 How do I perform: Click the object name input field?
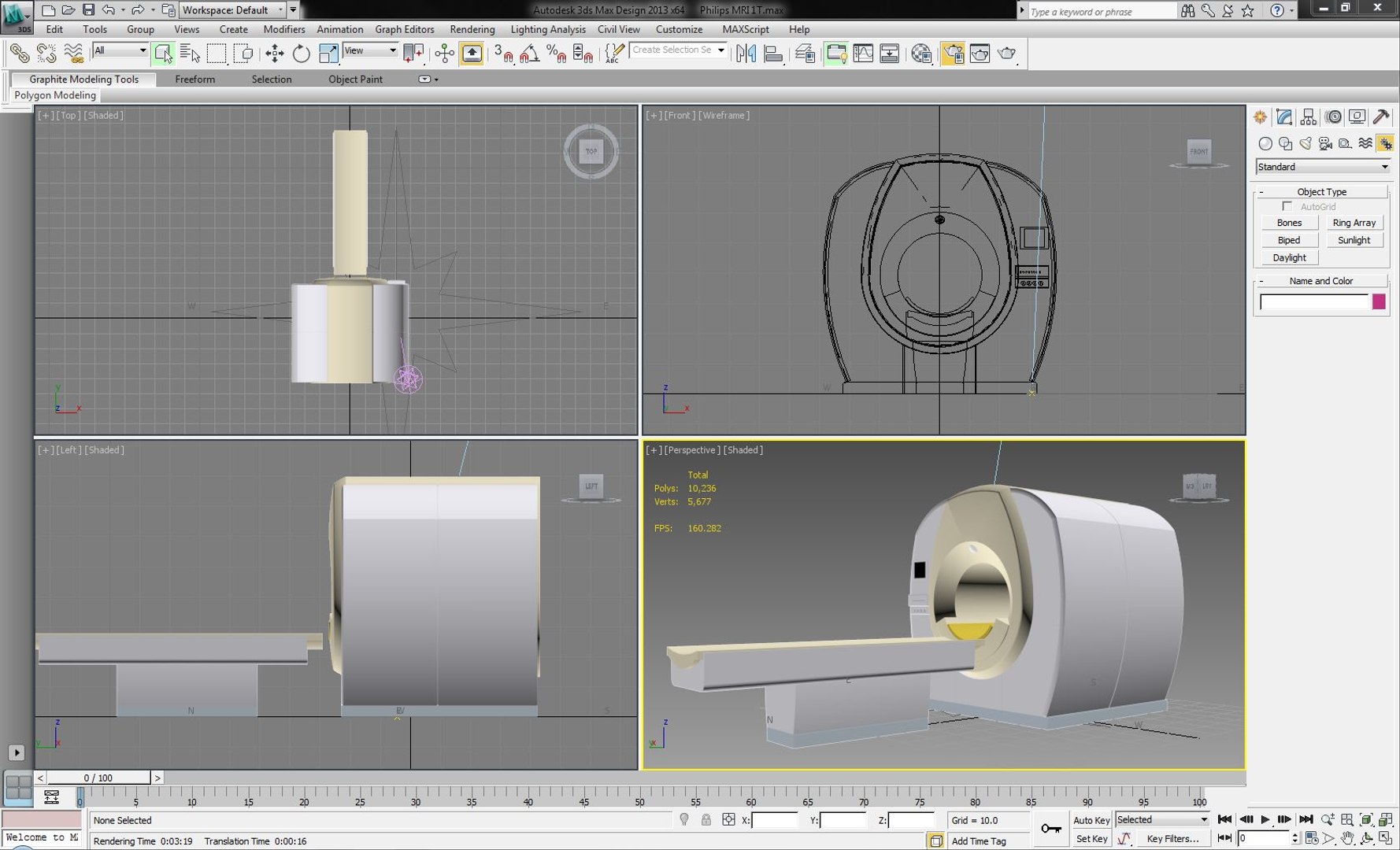coord(1313,301)
